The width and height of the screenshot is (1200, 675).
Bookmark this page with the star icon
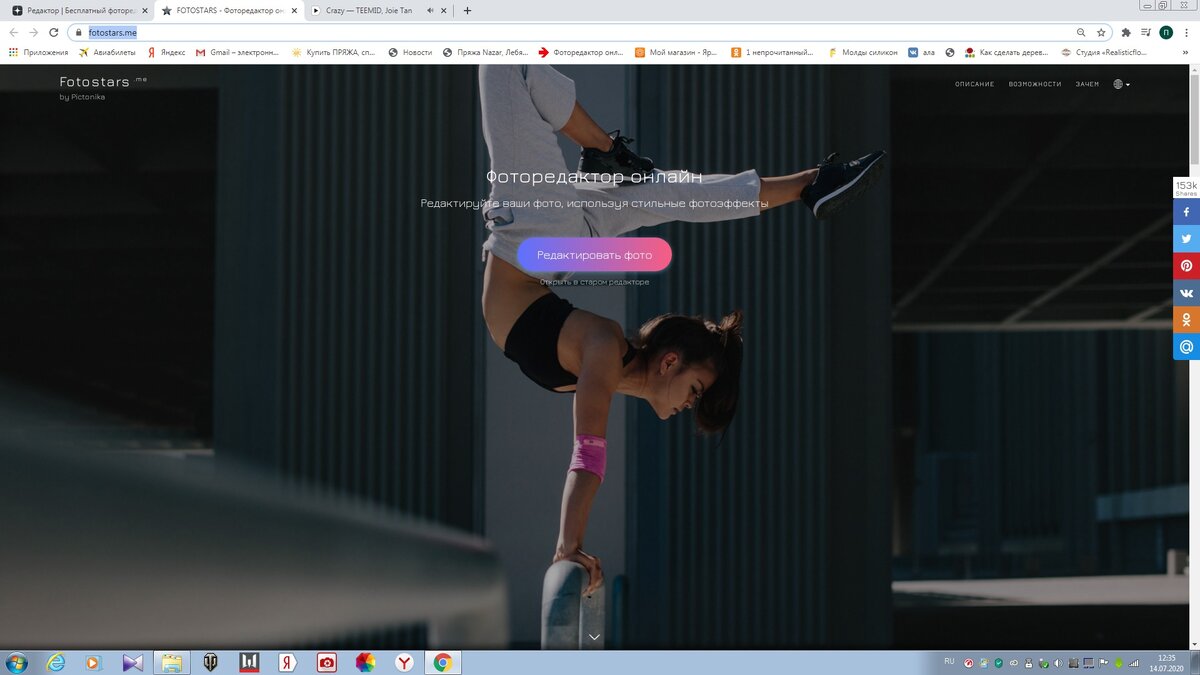(x=1101, y=32)
